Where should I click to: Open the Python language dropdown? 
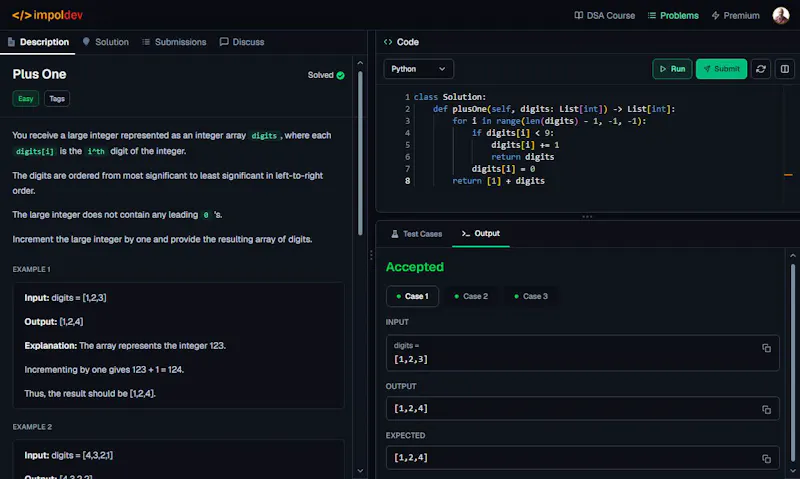coord(418,69)
